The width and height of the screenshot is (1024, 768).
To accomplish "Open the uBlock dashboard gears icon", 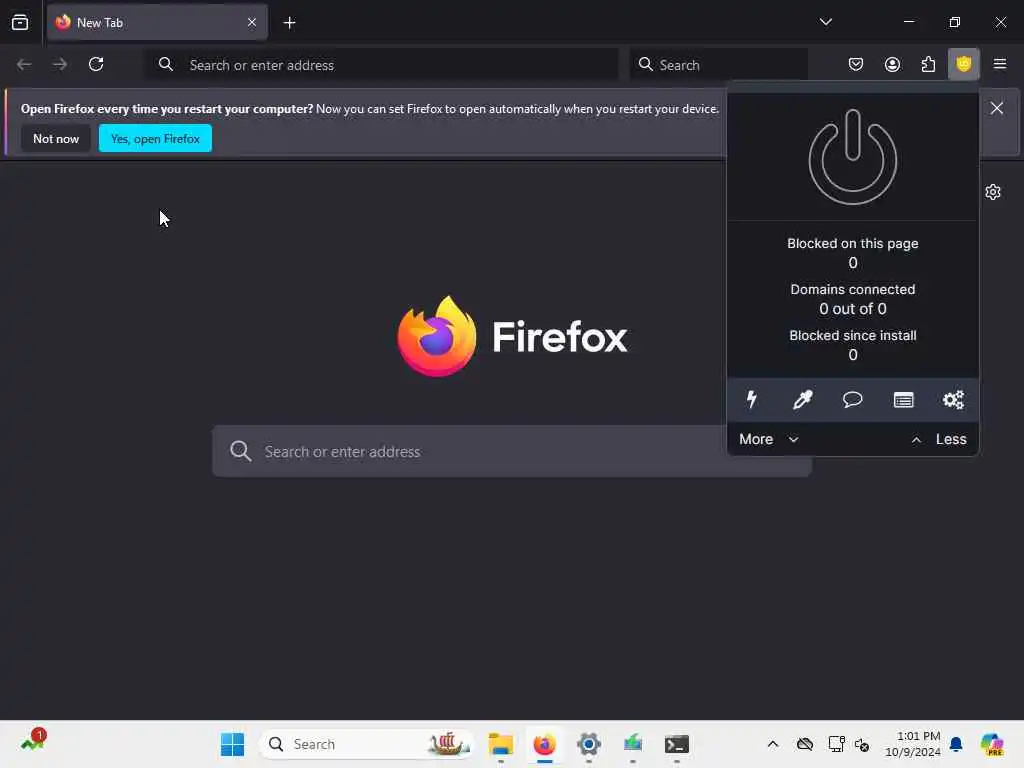I will 953,399.
